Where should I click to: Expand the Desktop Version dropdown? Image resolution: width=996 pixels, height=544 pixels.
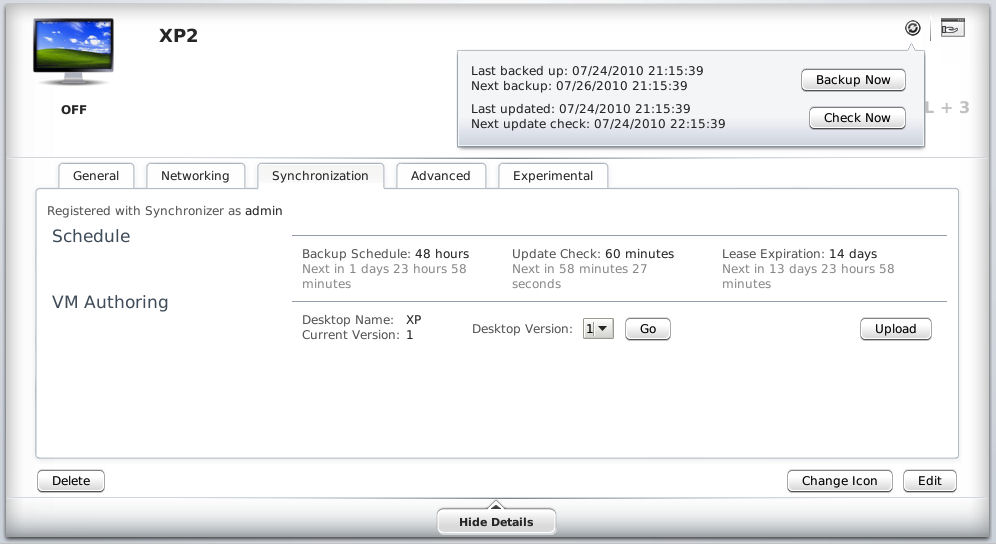[x=598, y=329]
